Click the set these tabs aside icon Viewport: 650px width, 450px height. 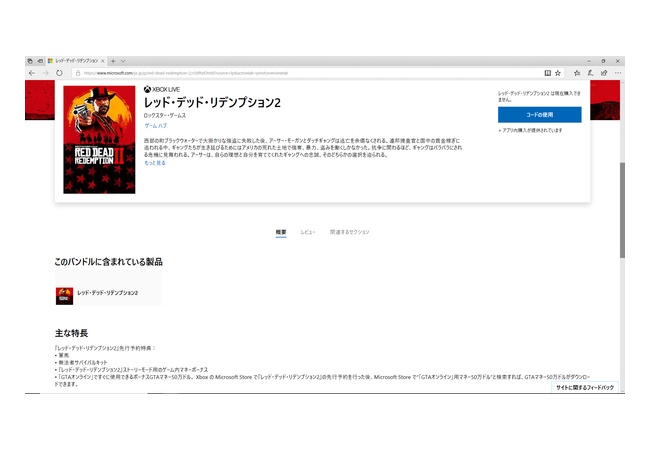click(40, 61)
